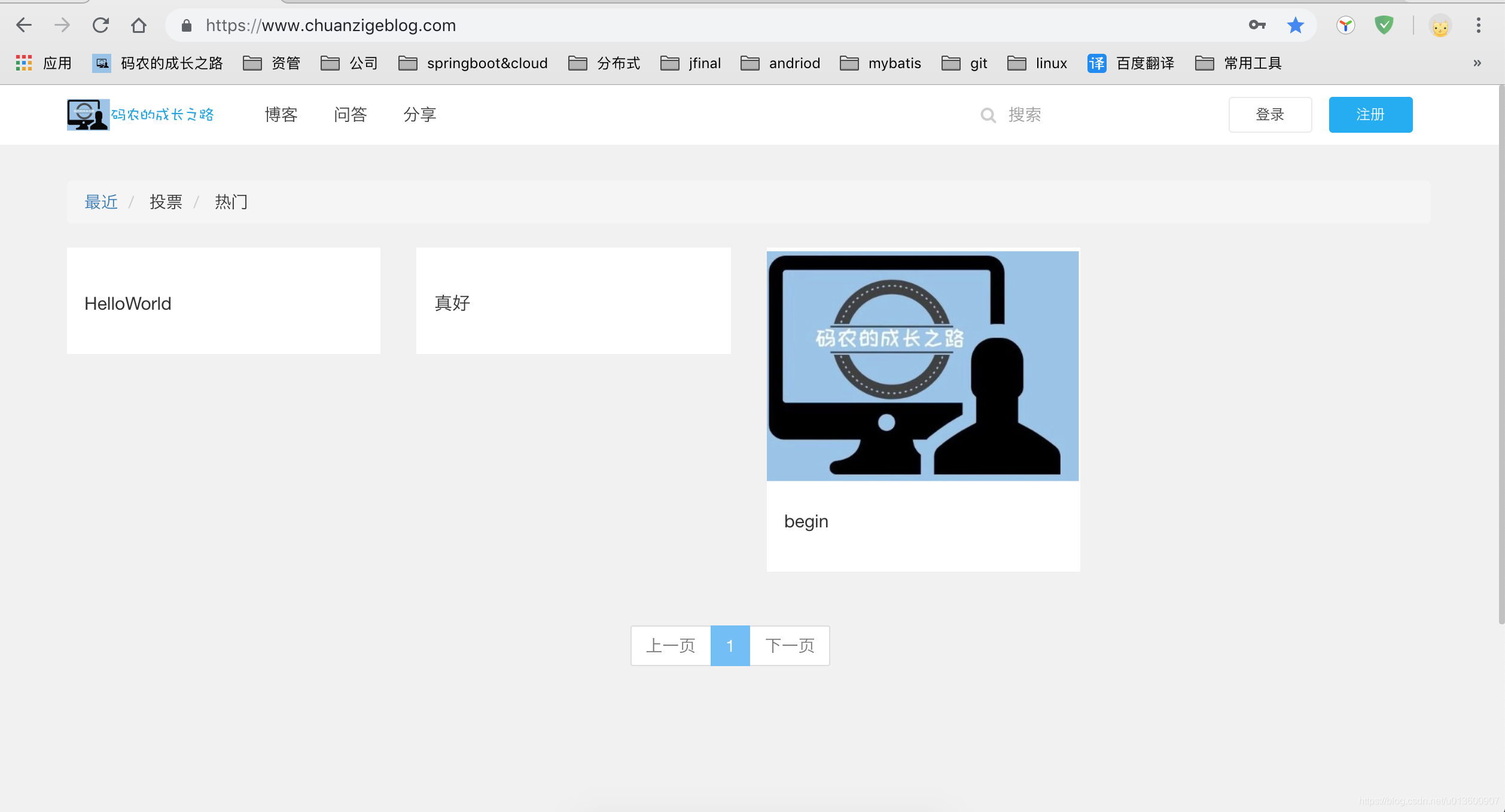The image size is (1505, 812).
Task: Click the 登录 login button
Action: [1271, 114]
